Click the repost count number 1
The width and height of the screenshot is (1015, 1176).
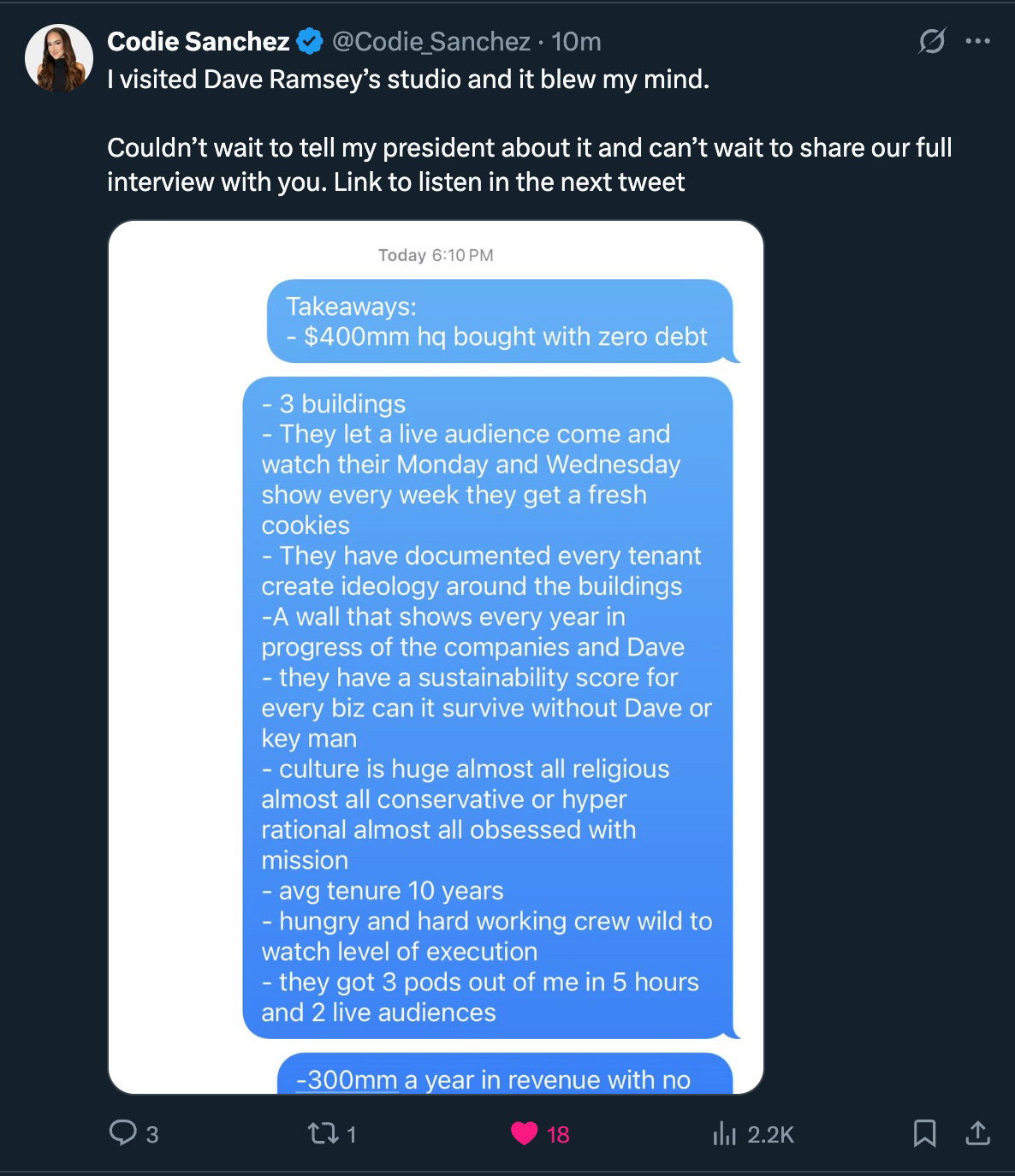tap(351, 1134)
